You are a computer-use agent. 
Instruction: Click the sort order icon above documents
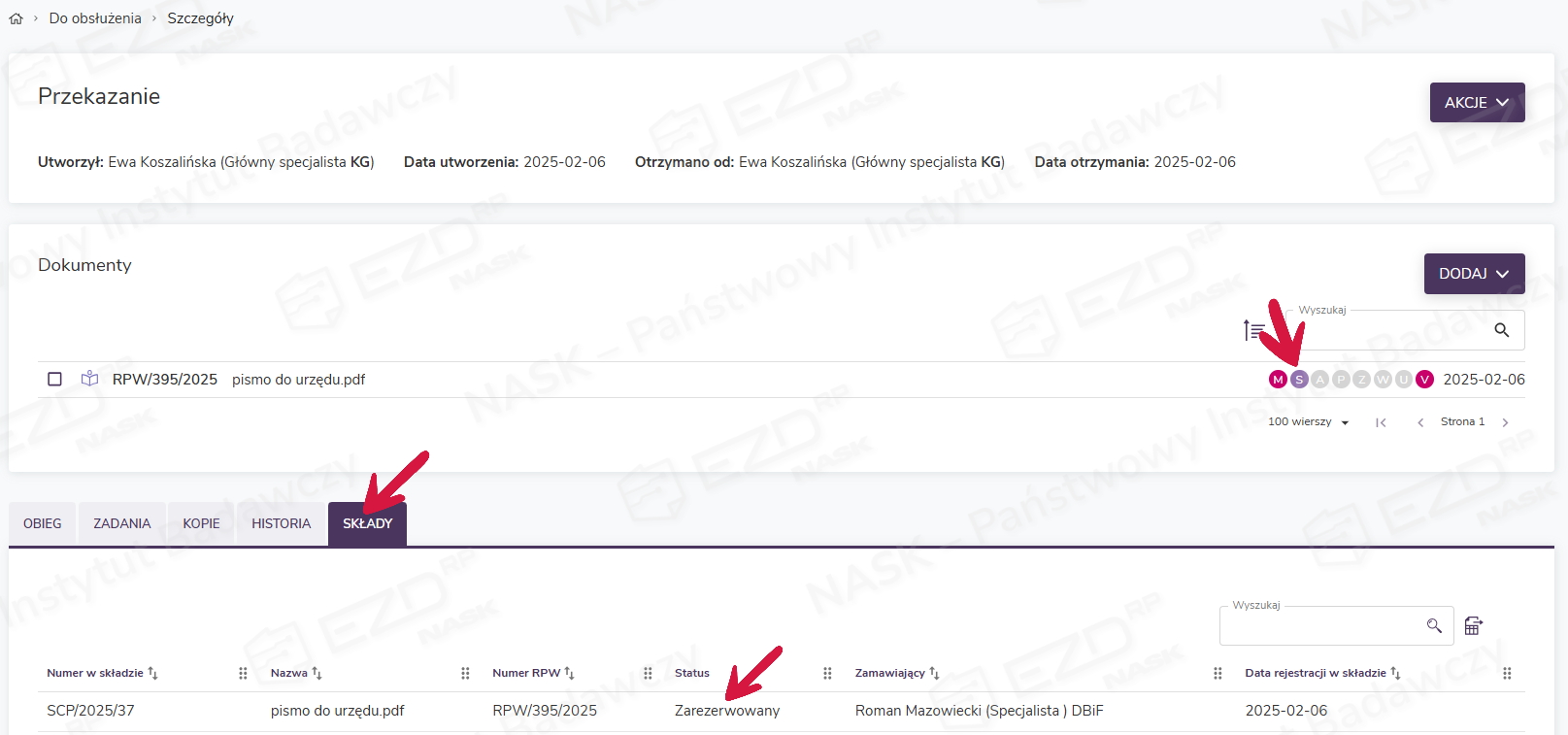click(x=1253, y=330)
